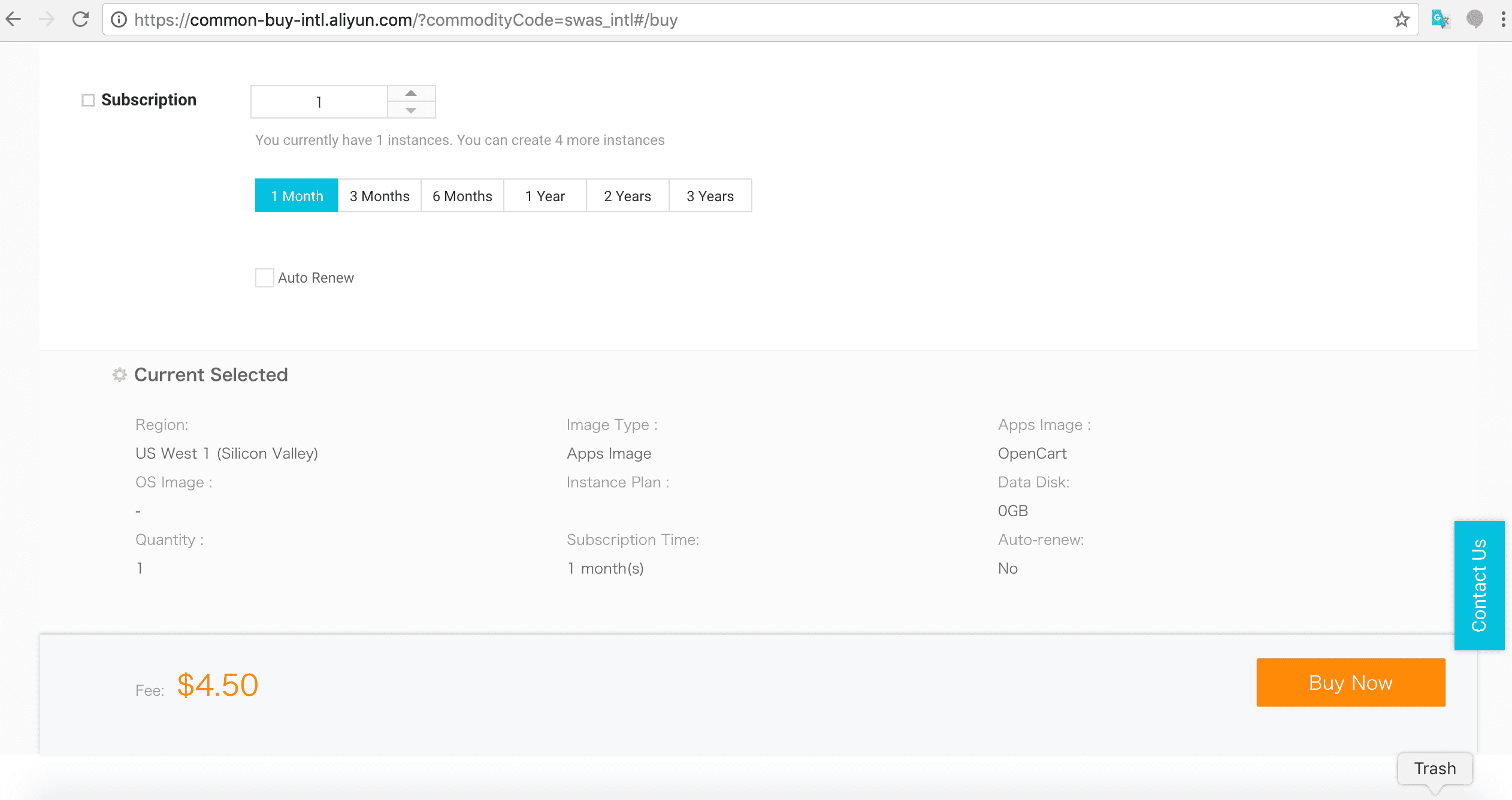1512x800 pixels.
Task: Increase the instance quantity with the up arrow
Action: click(x=411, y=93)
